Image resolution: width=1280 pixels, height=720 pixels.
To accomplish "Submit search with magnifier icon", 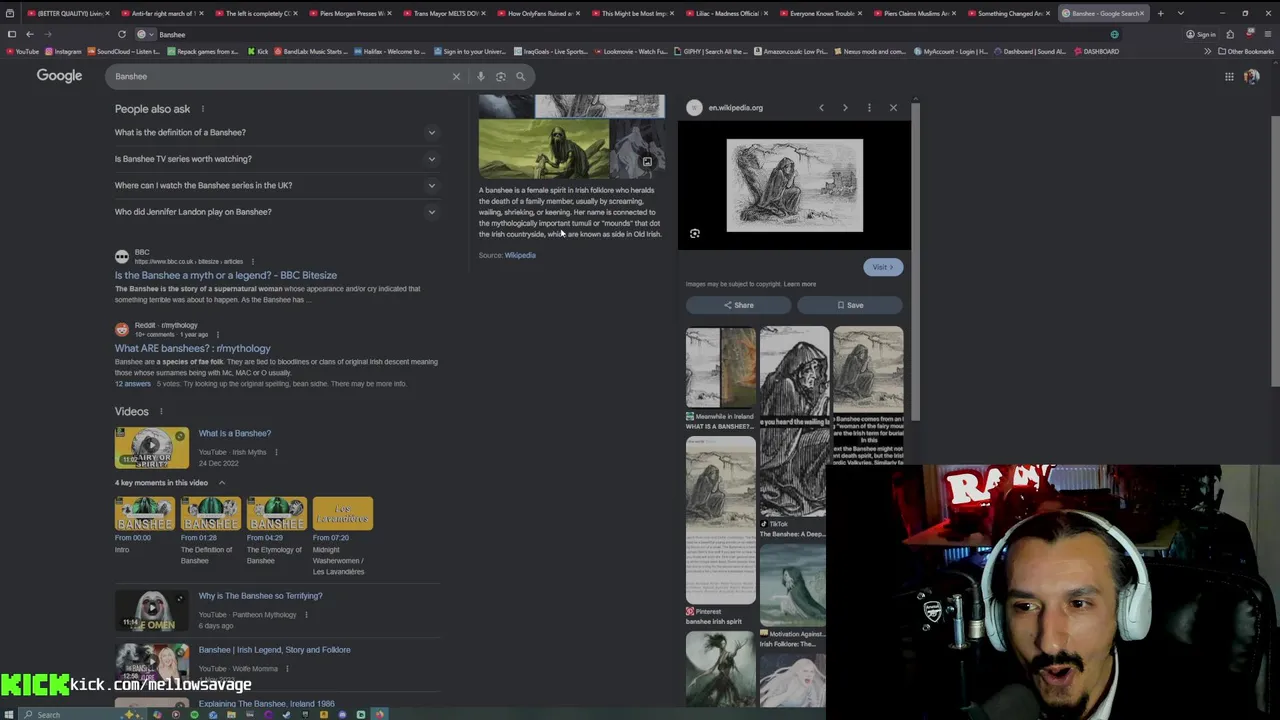I will [520, 76].
